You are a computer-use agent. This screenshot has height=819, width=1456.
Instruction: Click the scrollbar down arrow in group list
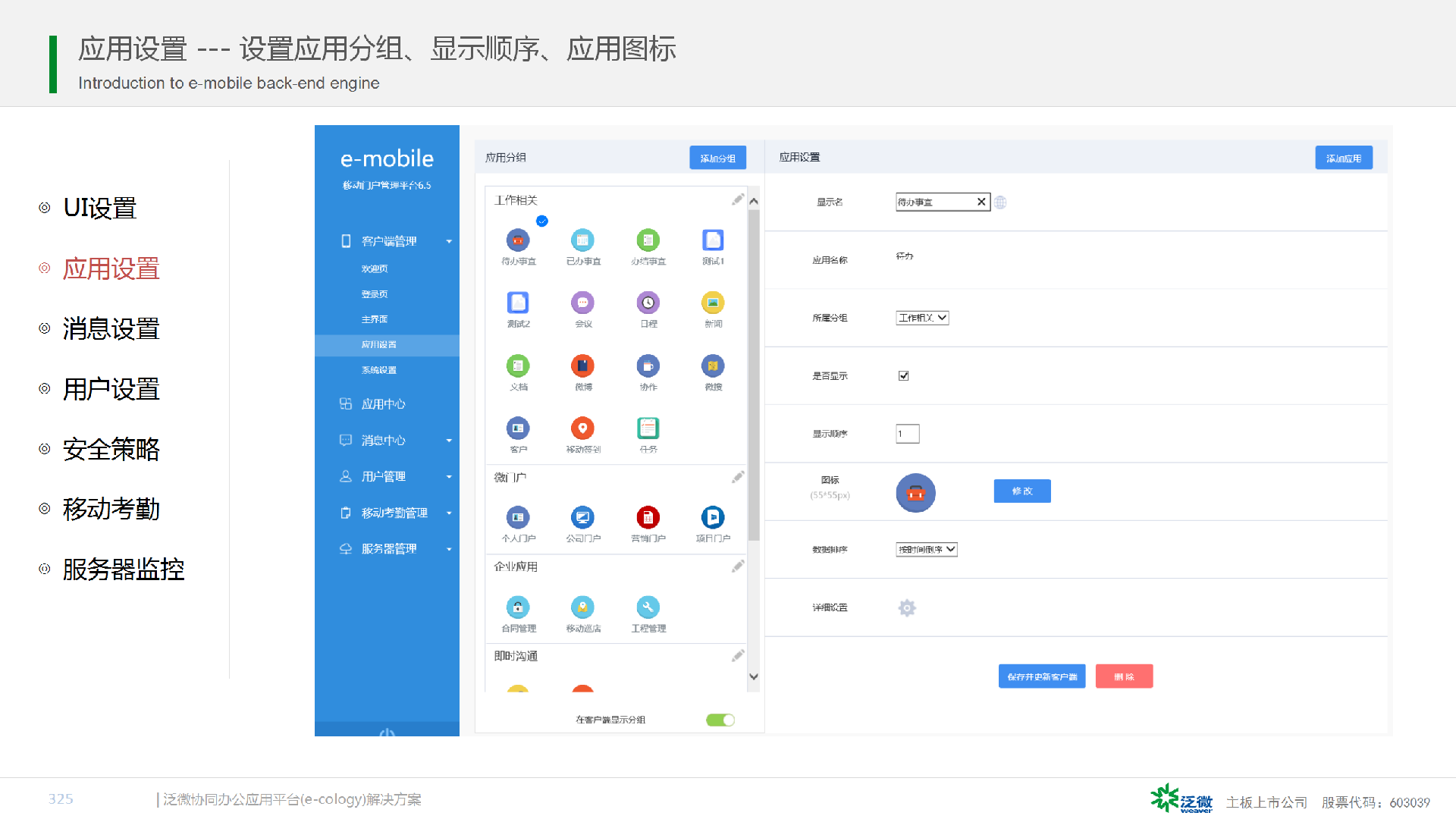tap(754, 676)
